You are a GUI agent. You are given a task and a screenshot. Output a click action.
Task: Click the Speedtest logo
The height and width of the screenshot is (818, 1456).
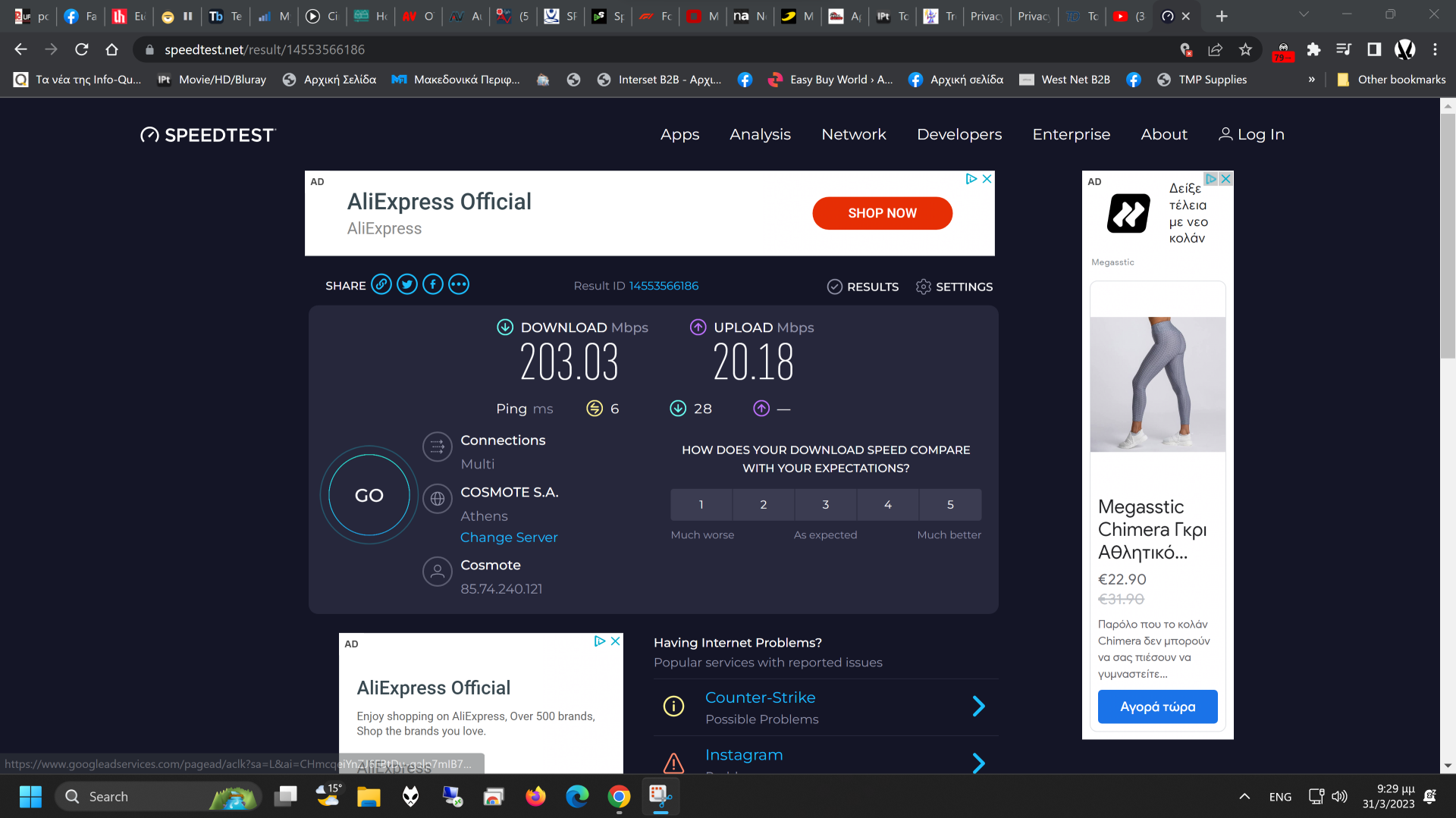[208, 135]
